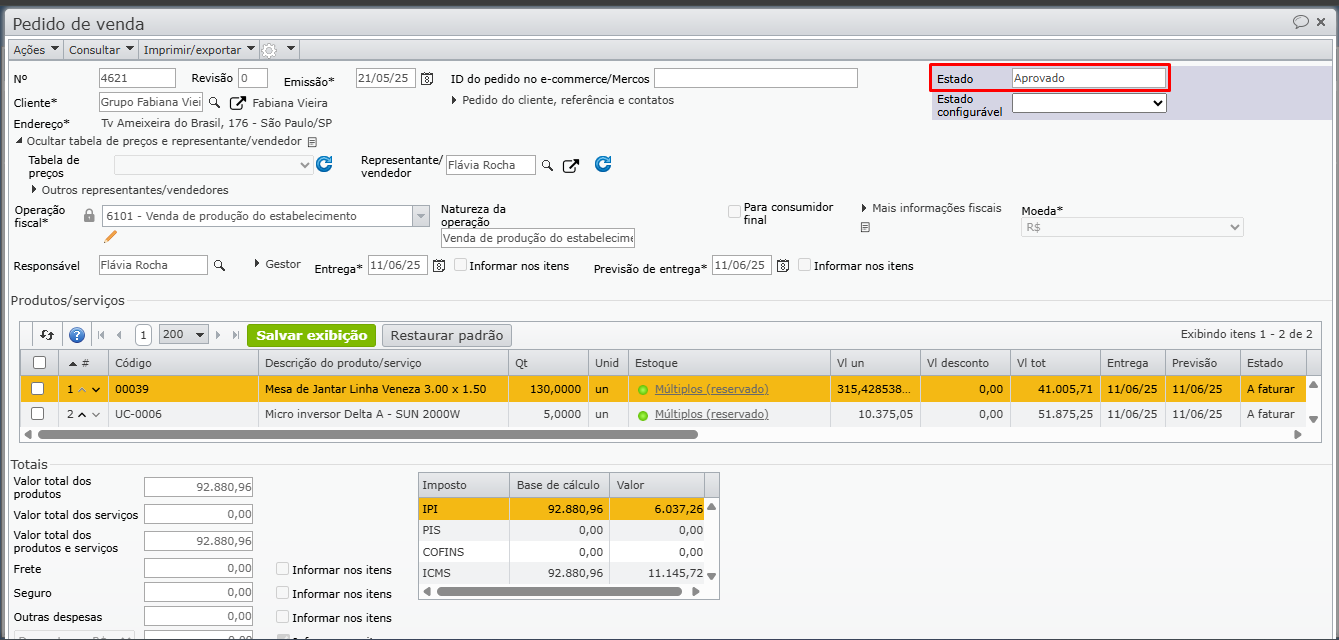This screenshot has width=1339, height=640.
Task: Open the Ações menu
Action: point(36,49)
